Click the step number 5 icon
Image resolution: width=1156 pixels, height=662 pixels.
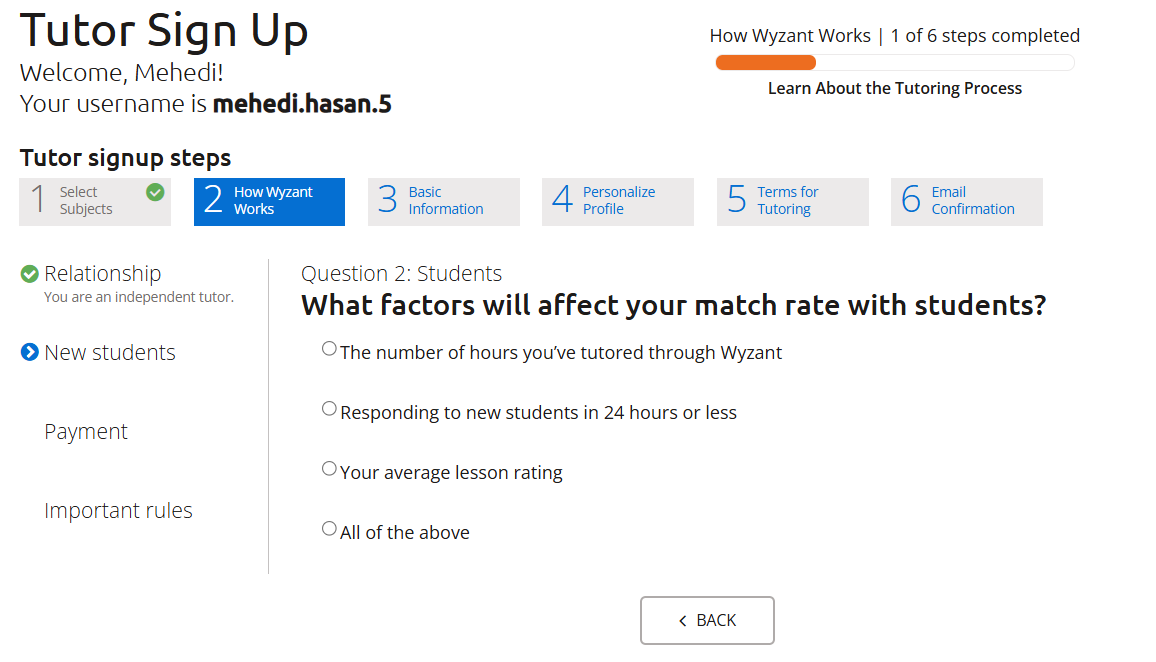[735, 200]
